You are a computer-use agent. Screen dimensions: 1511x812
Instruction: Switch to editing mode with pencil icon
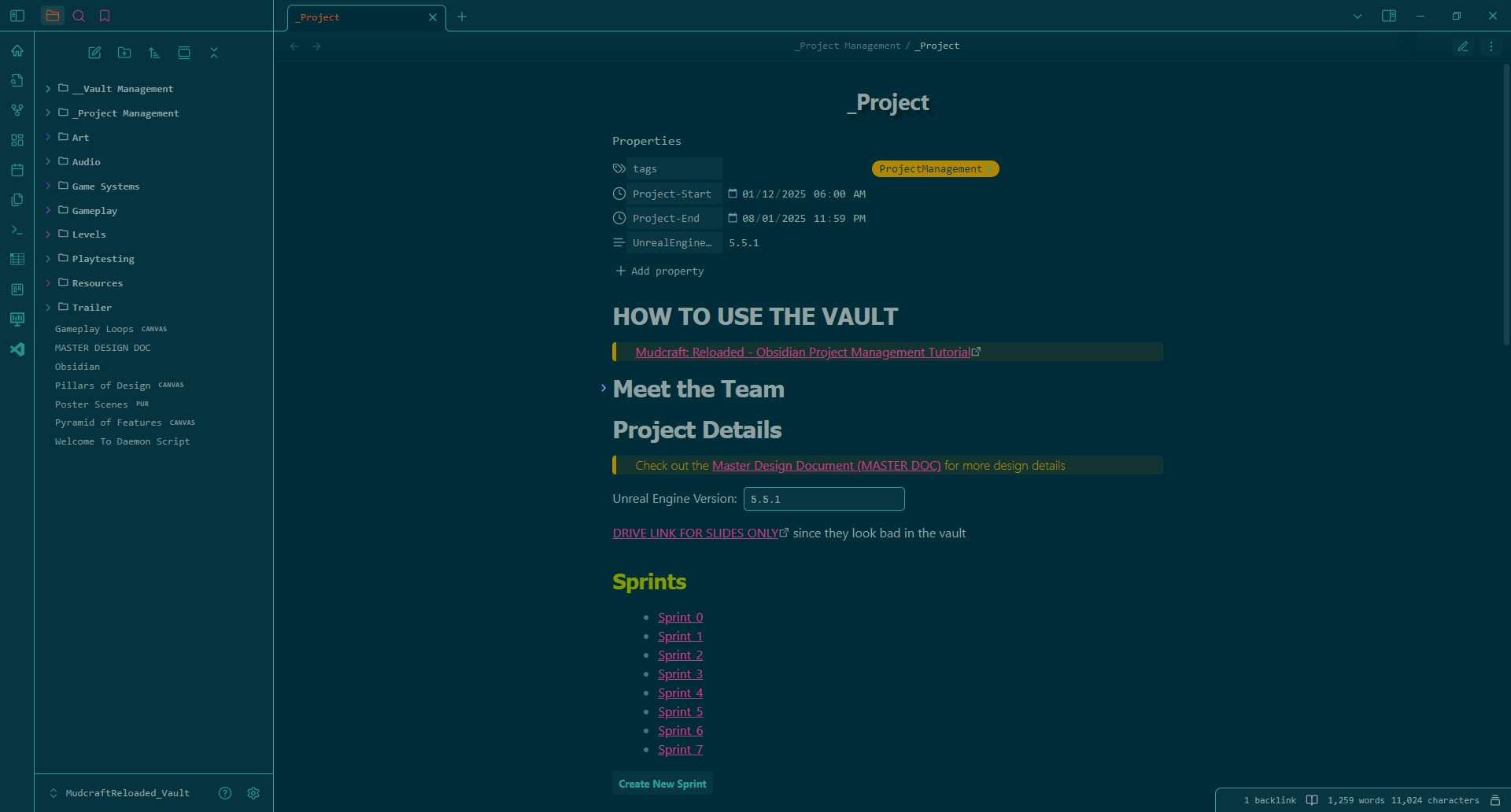point(1463,46)
